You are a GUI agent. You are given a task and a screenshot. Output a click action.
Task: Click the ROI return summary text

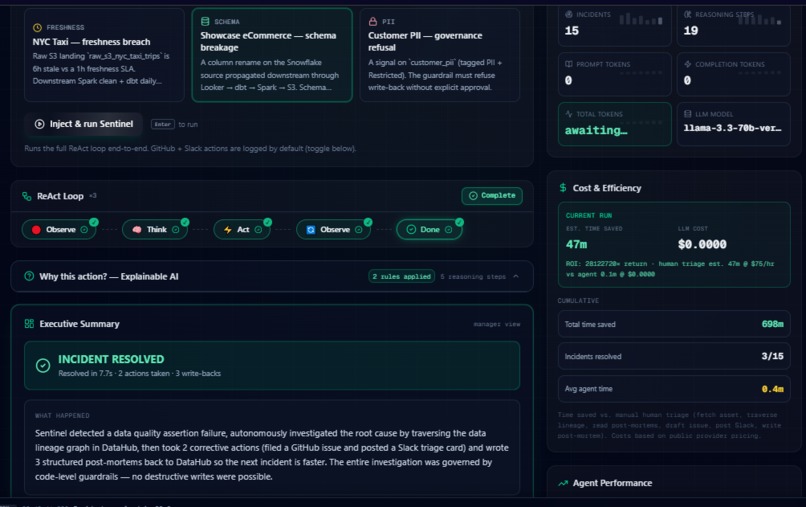[x=670, y=269]
